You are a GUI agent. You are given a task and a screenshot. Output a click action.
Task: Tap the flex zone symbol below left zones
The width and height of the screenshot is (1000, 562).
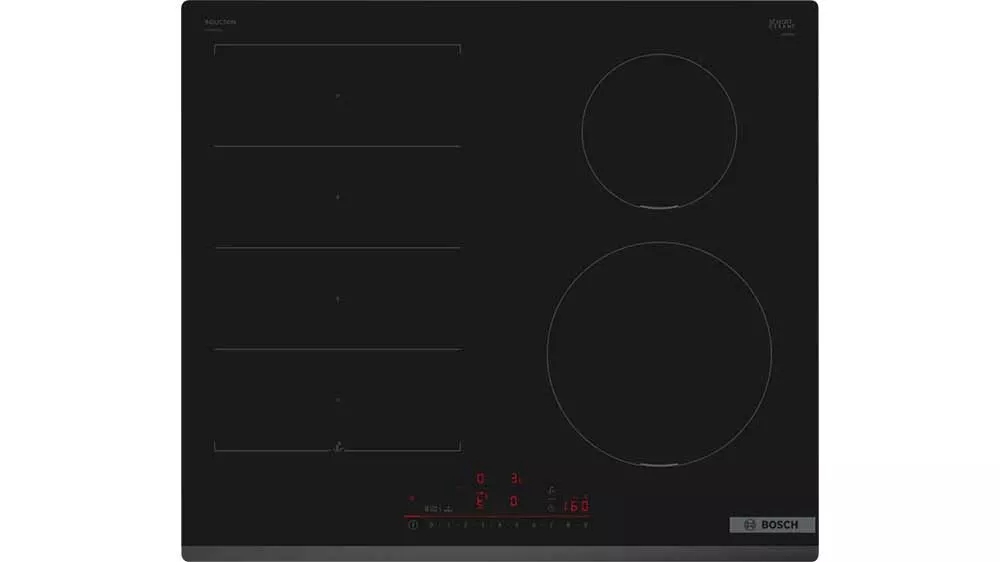(x=337, y=447)
